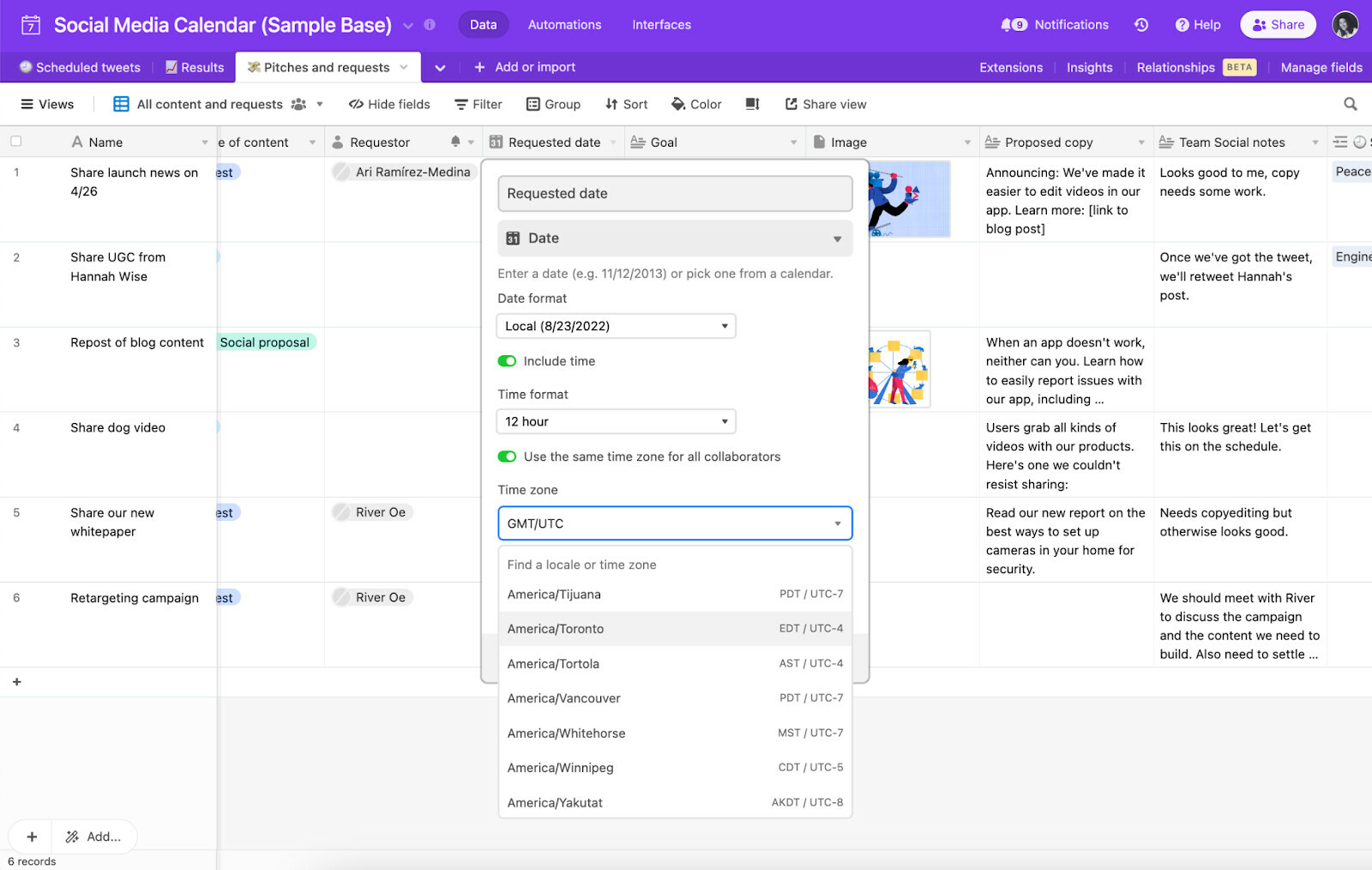
Task: Open Date field type selector
Action: (675, 239)
